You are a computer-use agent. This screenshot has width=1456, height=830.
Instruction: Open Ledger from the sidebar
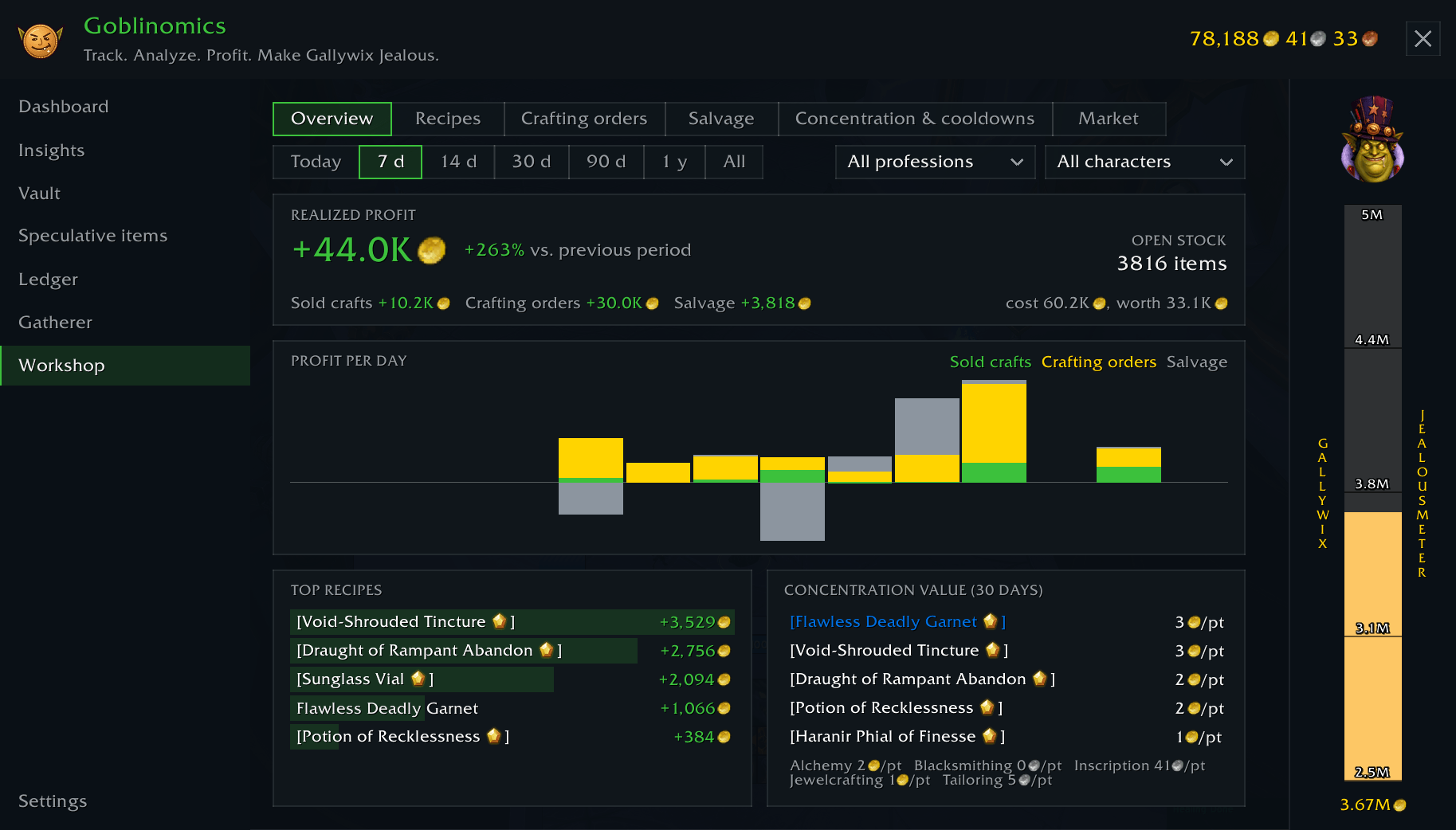pyautogui.click(x=125, y=280)
